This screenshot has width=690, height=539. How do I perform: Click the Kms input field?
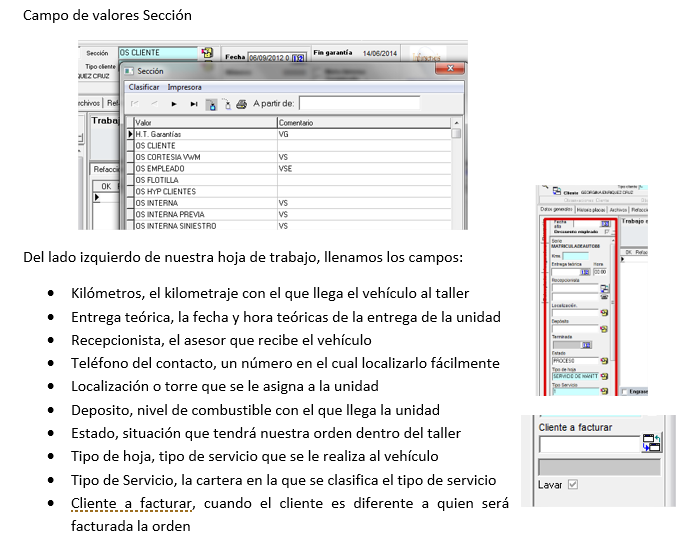575,256
